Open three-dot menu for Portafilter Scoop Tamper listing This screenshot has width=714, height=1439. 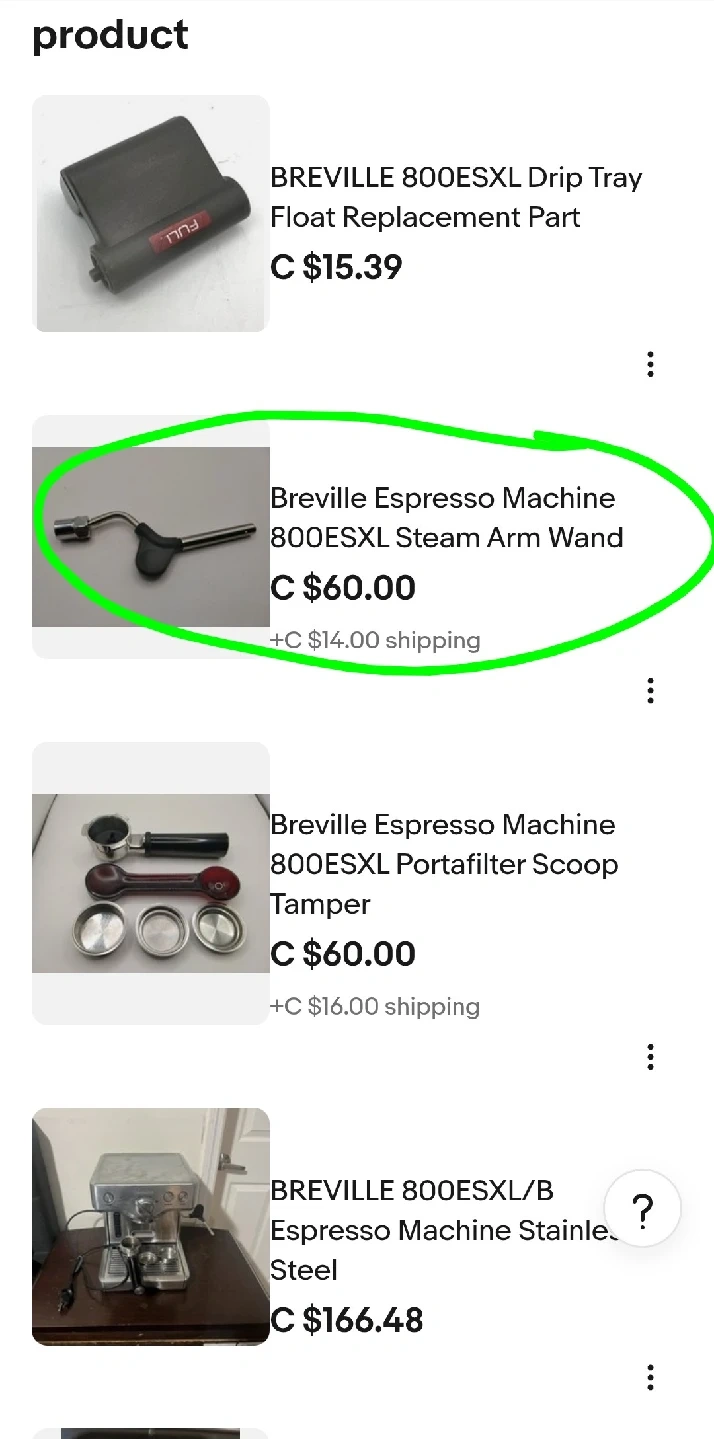[x=650, y=1056]
